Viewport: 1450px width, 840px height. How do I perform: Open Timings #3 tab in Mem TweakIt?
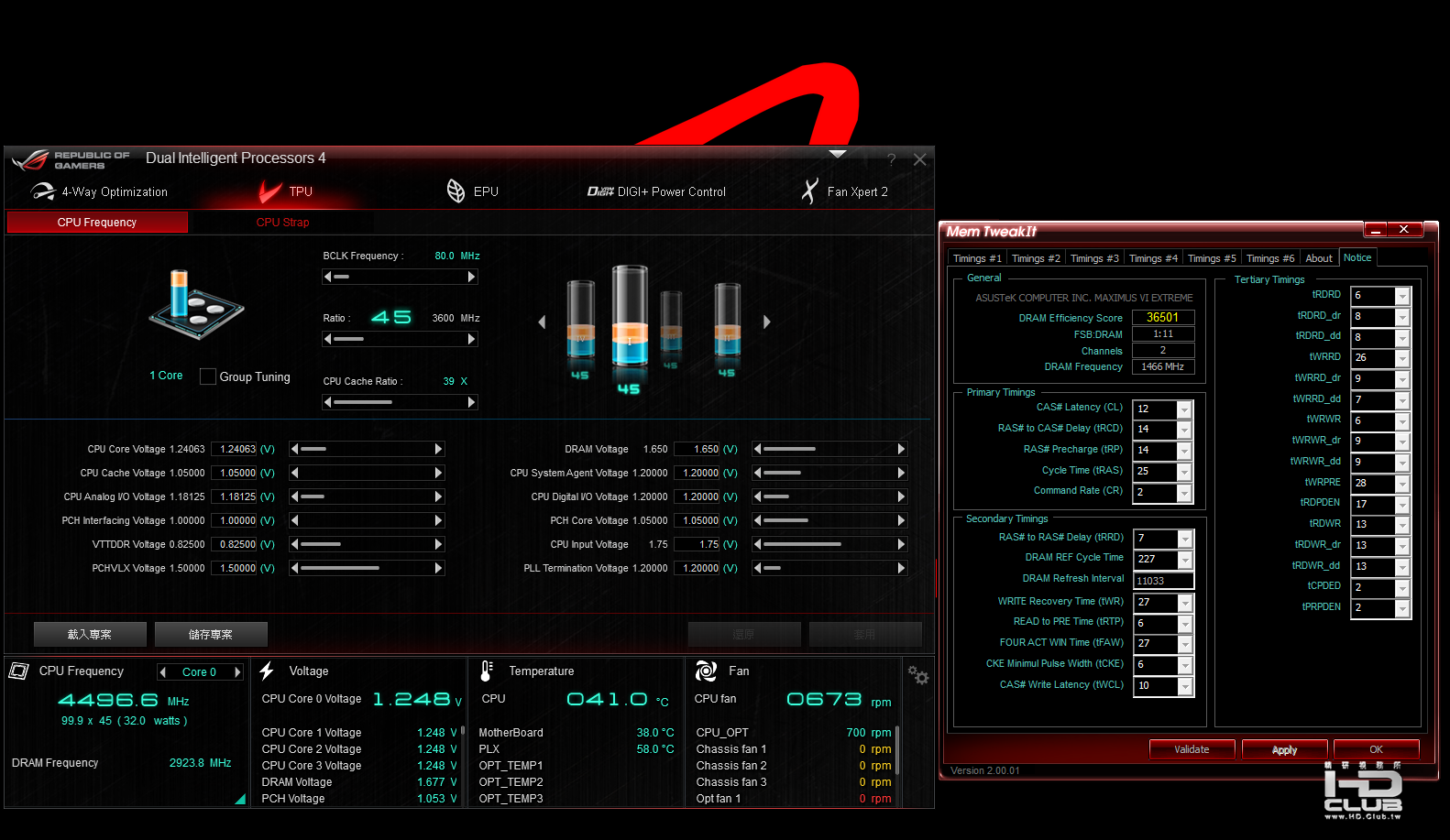point(1094,258)
